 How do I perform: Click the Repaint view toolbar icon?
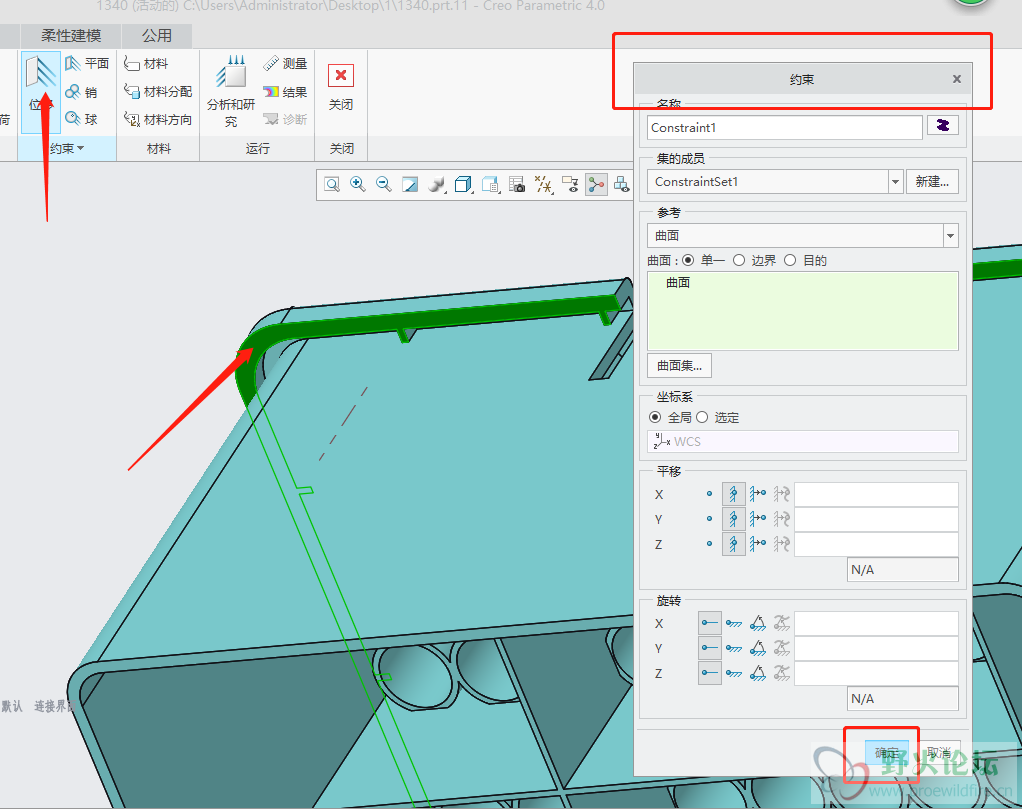pos(410,184)
